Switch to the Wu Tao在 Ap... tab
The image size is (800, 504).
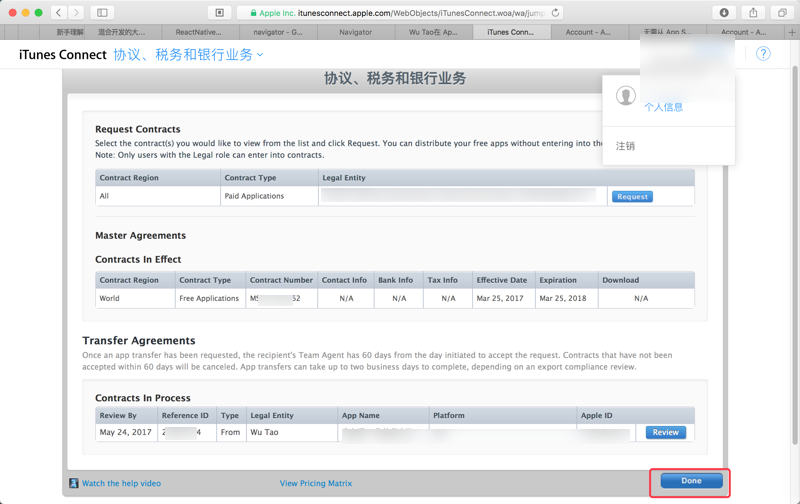pos(434,32)
